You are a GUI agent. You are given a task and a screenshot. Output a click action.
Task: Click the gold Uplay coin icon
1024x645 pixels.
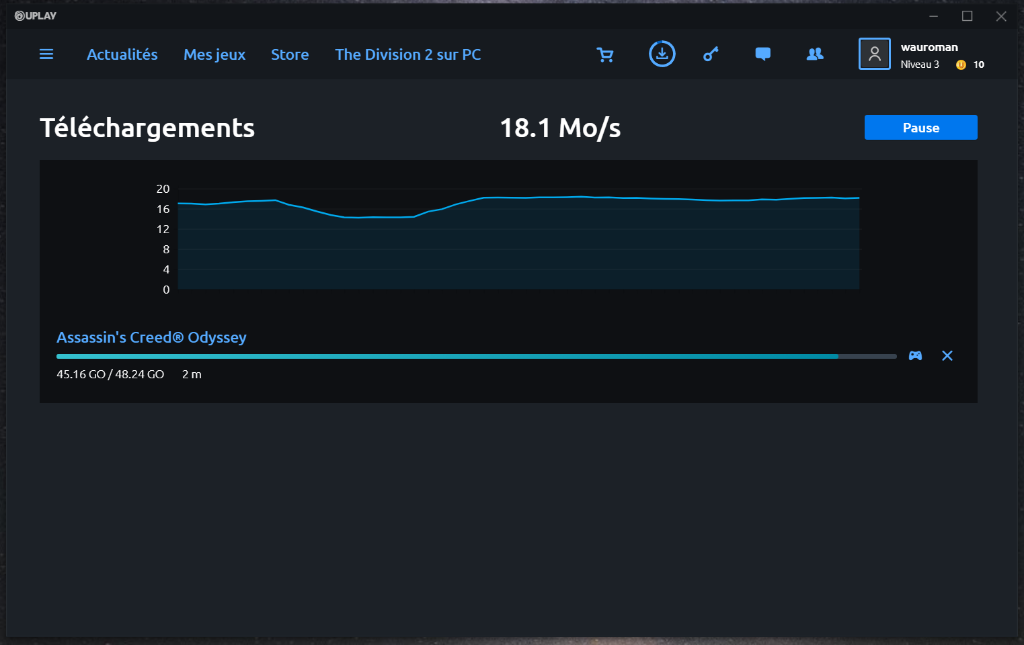961,65
